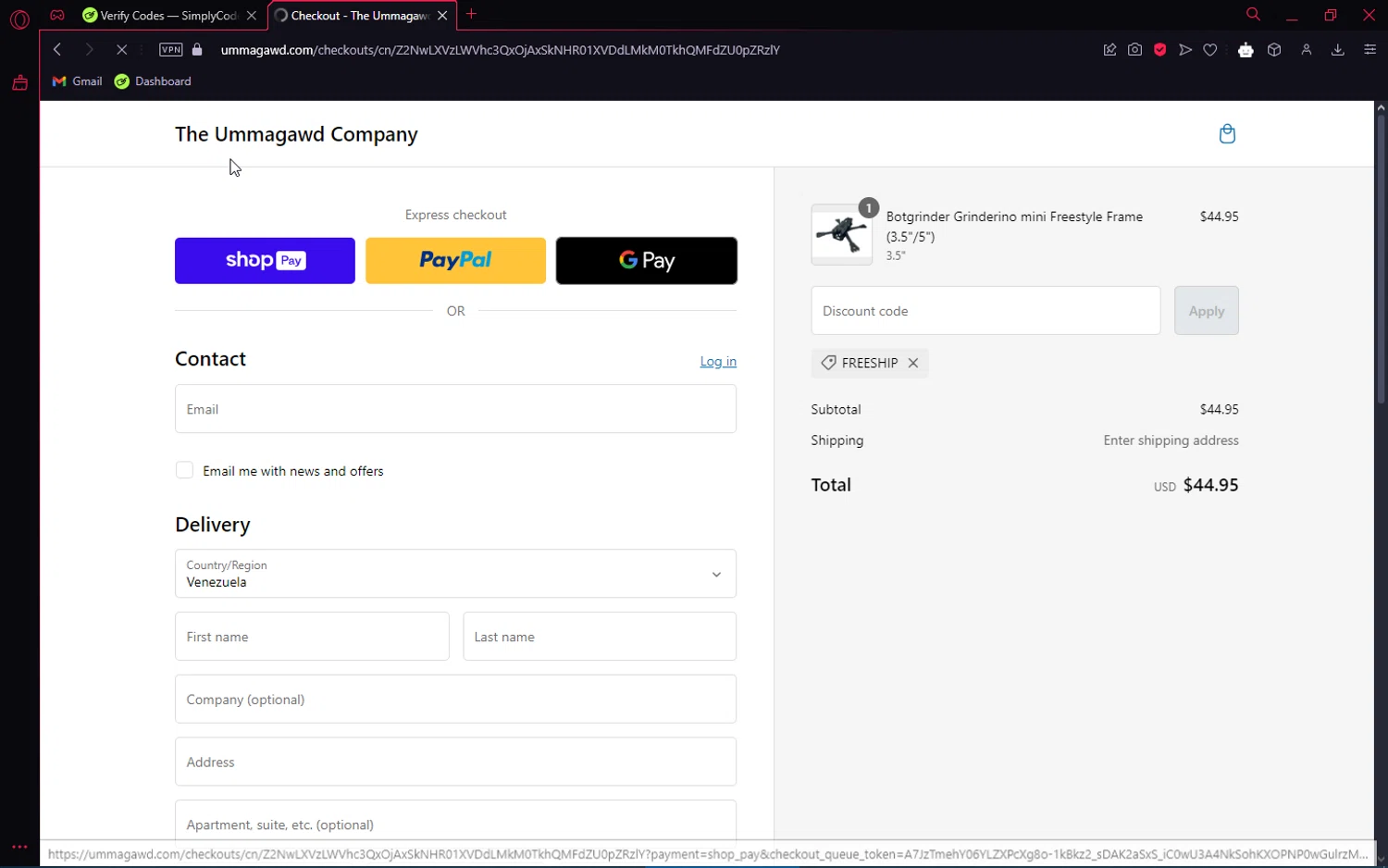This screenshot has height=868, width=1388.
Task: Click the Botgrinder Grinderino product name
Action: 1014,226
